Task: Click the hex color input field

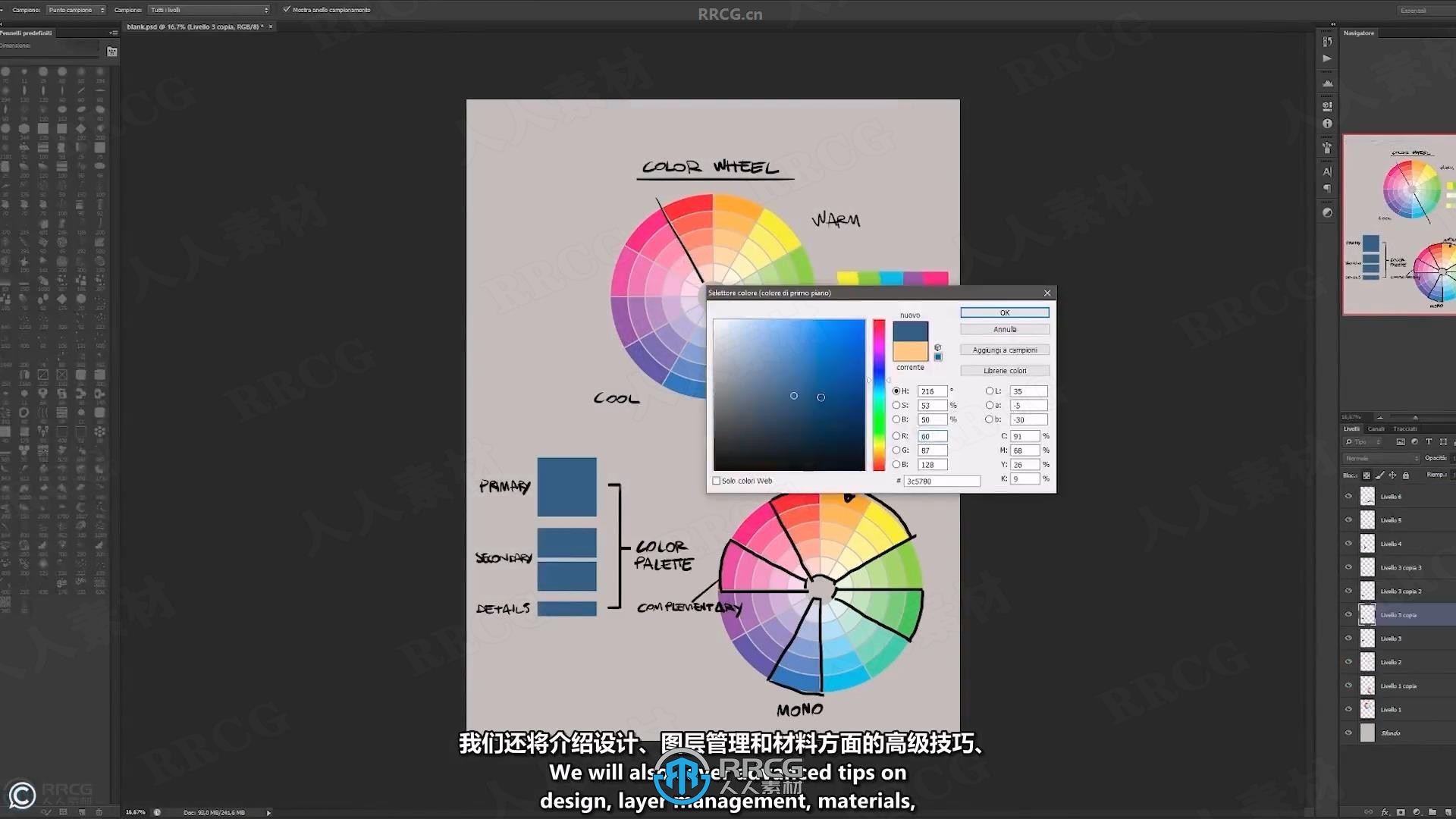Action: (x=942, y=482)
